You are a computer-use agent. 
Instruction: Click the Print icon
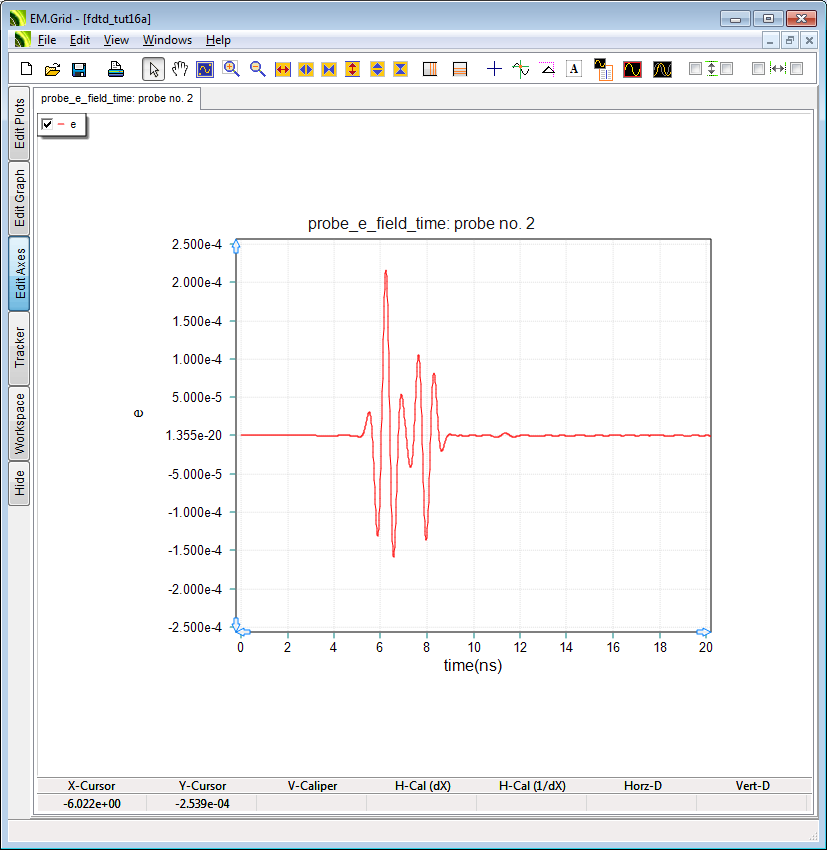[115, 69]
